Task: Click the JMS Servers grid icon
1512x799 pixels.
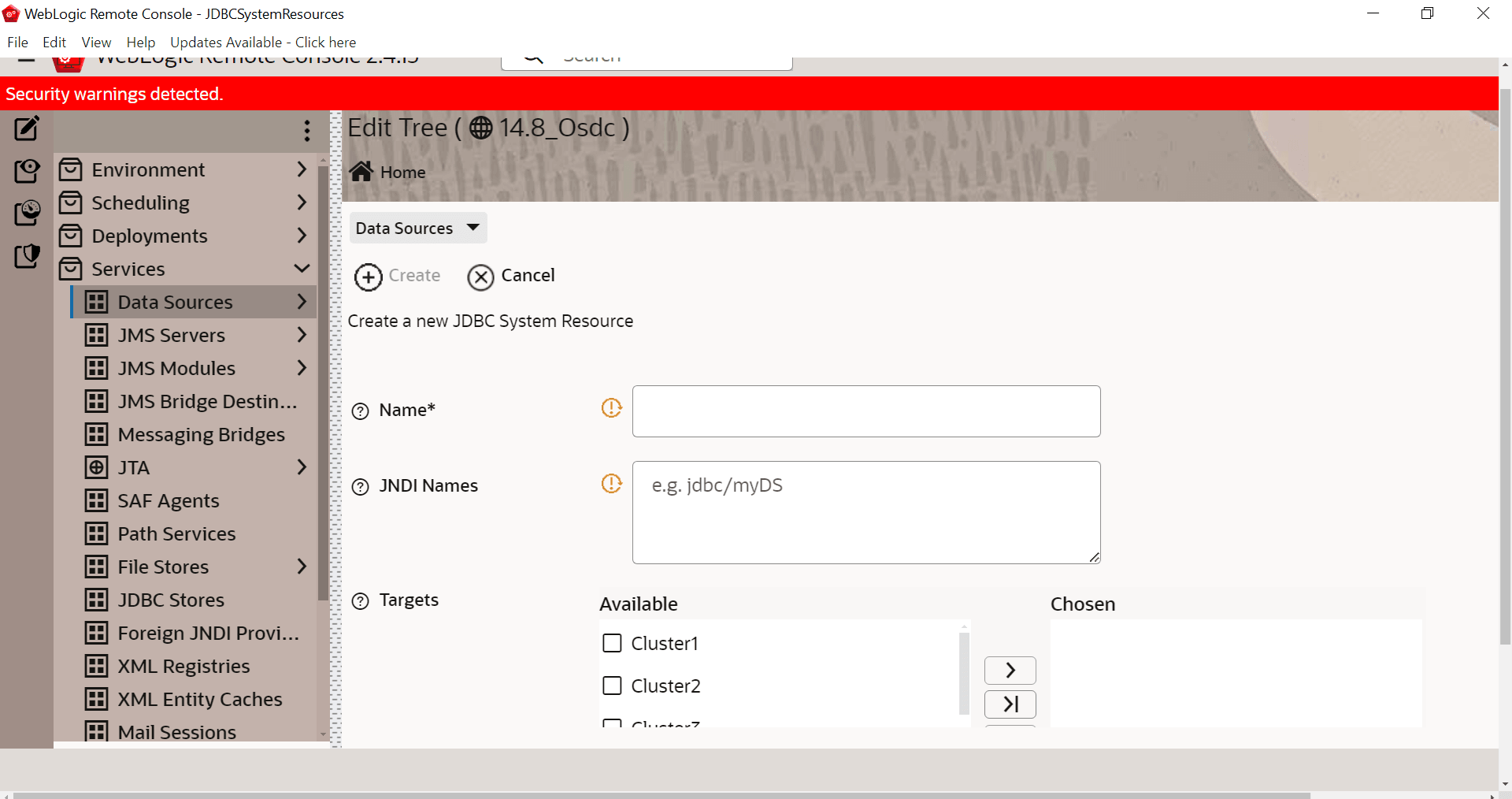Action: pos(96,335)
